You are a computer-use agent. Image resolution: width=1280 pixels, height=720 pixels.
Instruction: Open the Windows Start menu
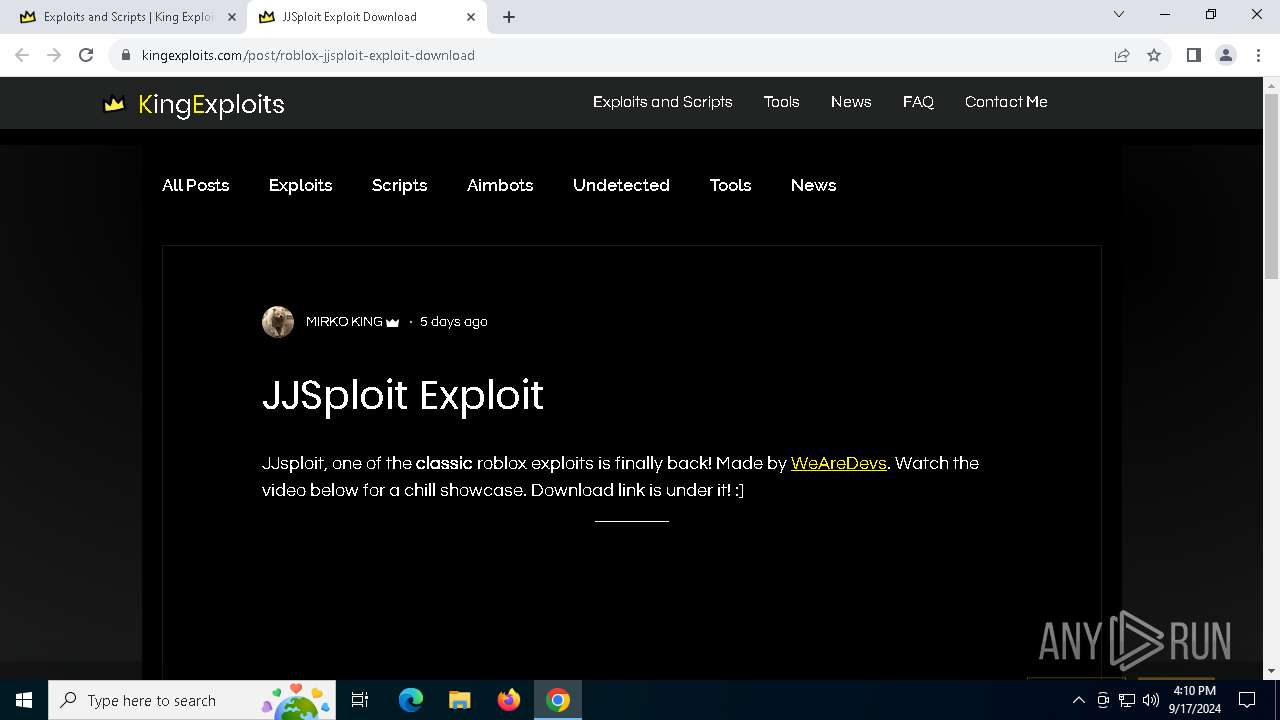(x=24, y=700)
